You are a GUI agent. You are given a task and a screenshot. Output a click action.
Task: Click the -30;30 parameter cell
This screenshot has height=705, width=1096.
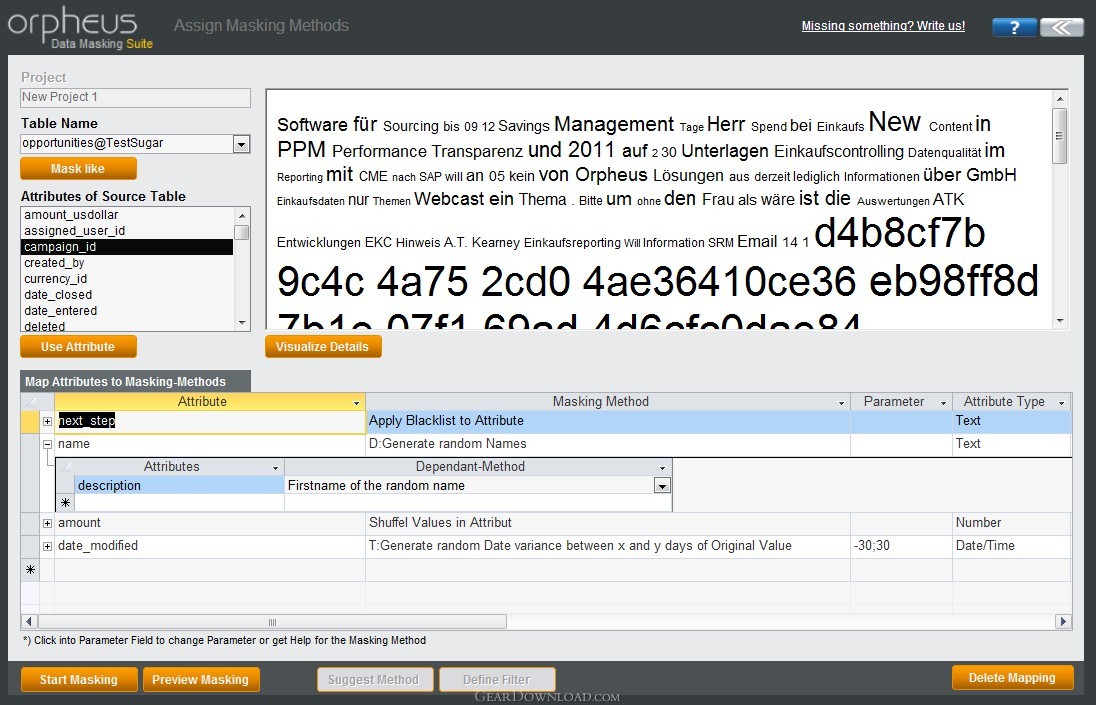901,546
